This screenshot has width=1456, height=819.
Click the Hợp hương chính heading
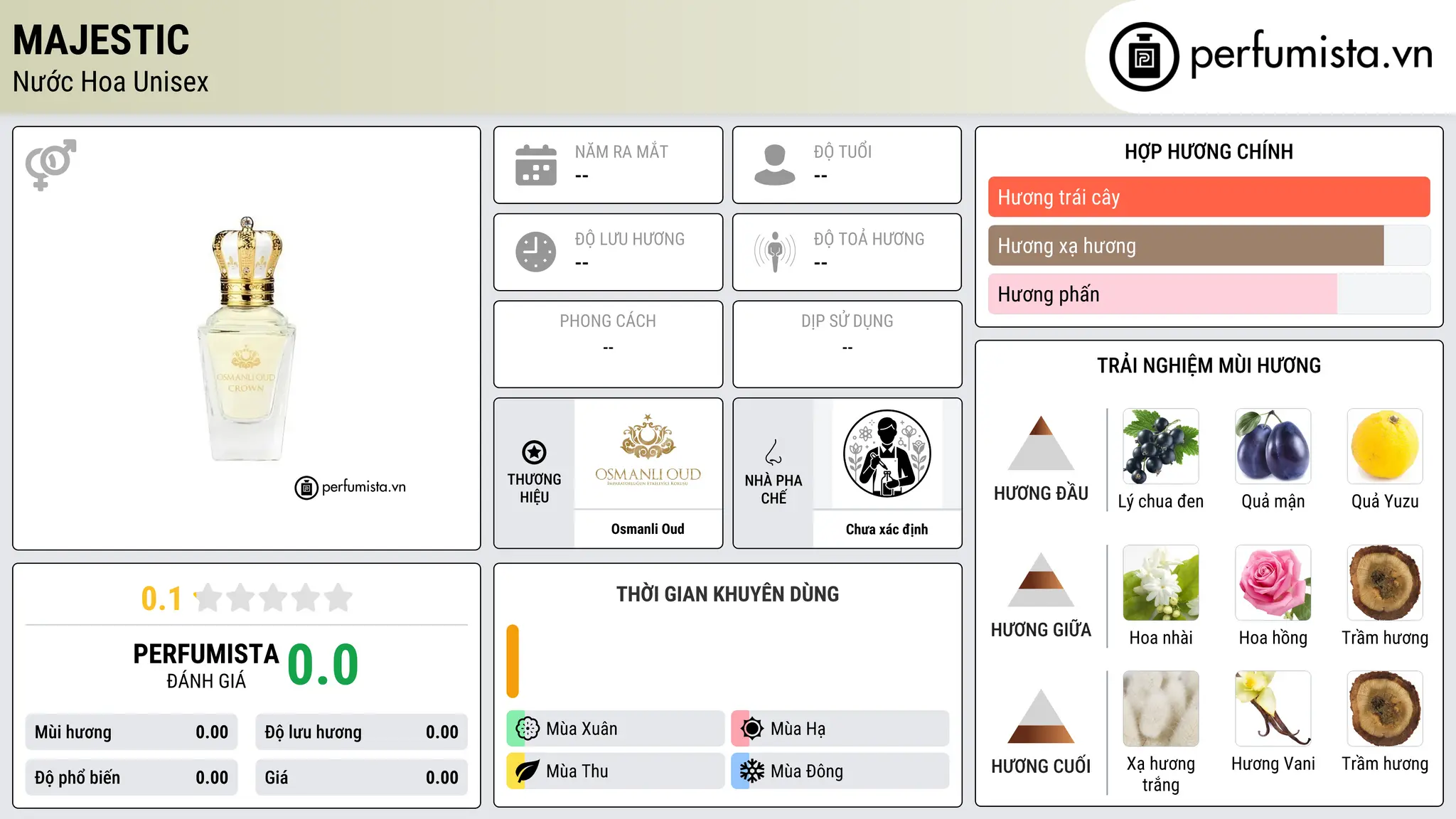[1209, 151]
